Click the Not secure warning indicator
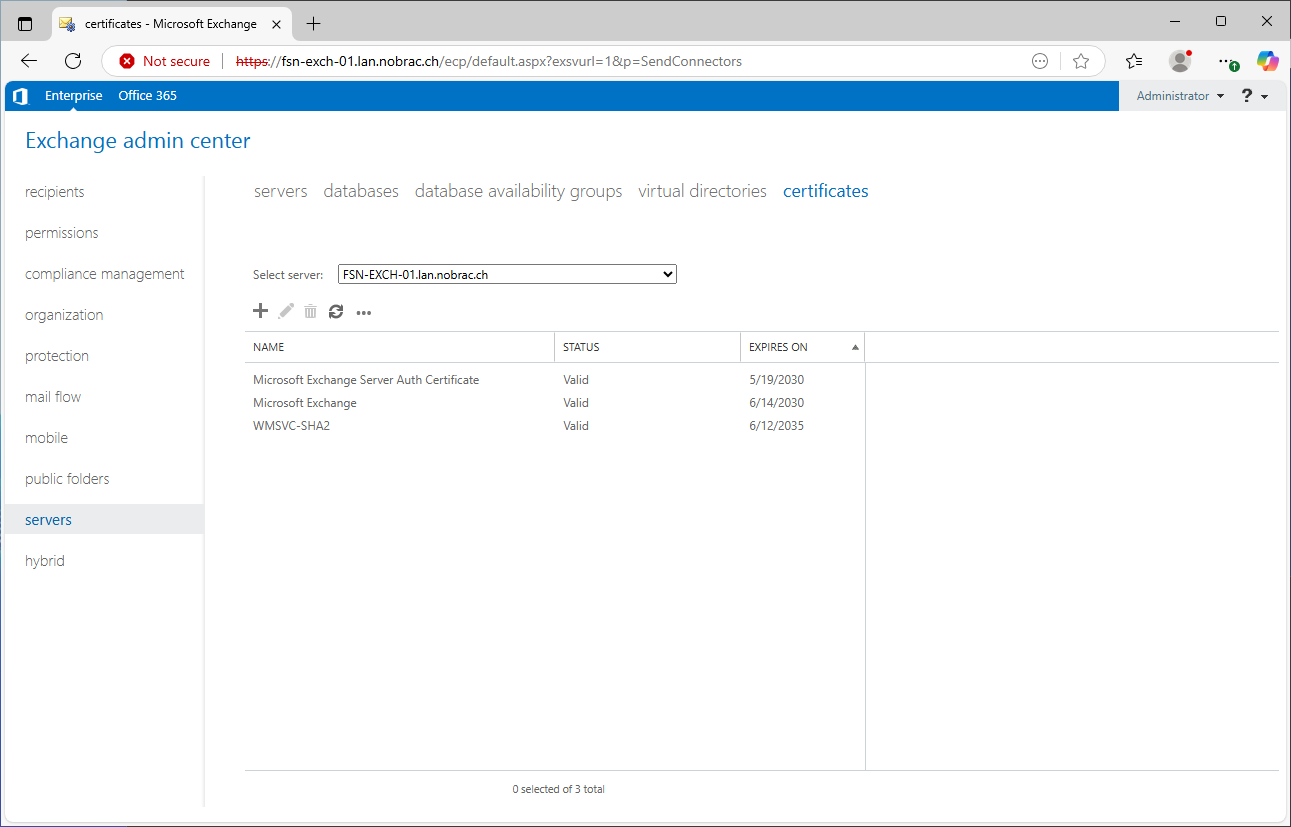Screen dimensions: 1291x827 coord(165,61)
